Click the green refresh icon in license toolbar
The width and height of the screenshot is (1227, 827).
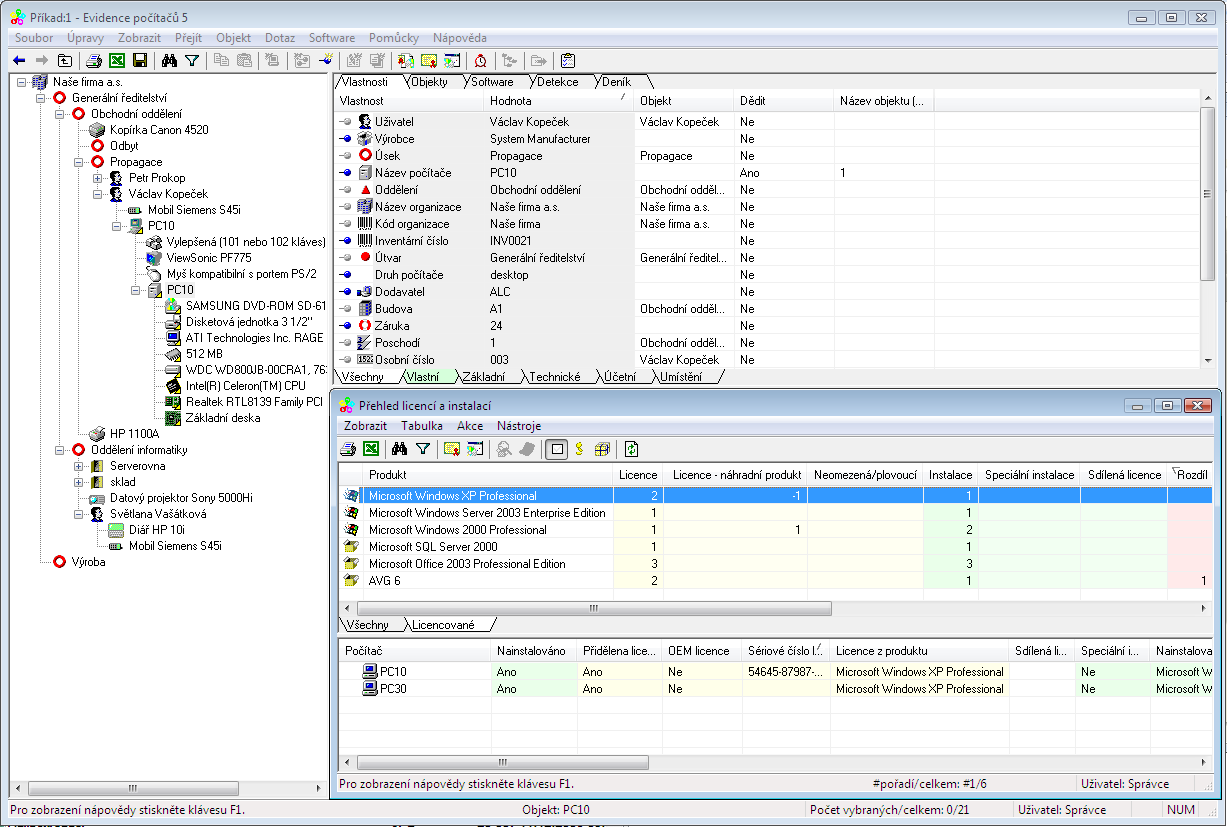tap(632, 449)
